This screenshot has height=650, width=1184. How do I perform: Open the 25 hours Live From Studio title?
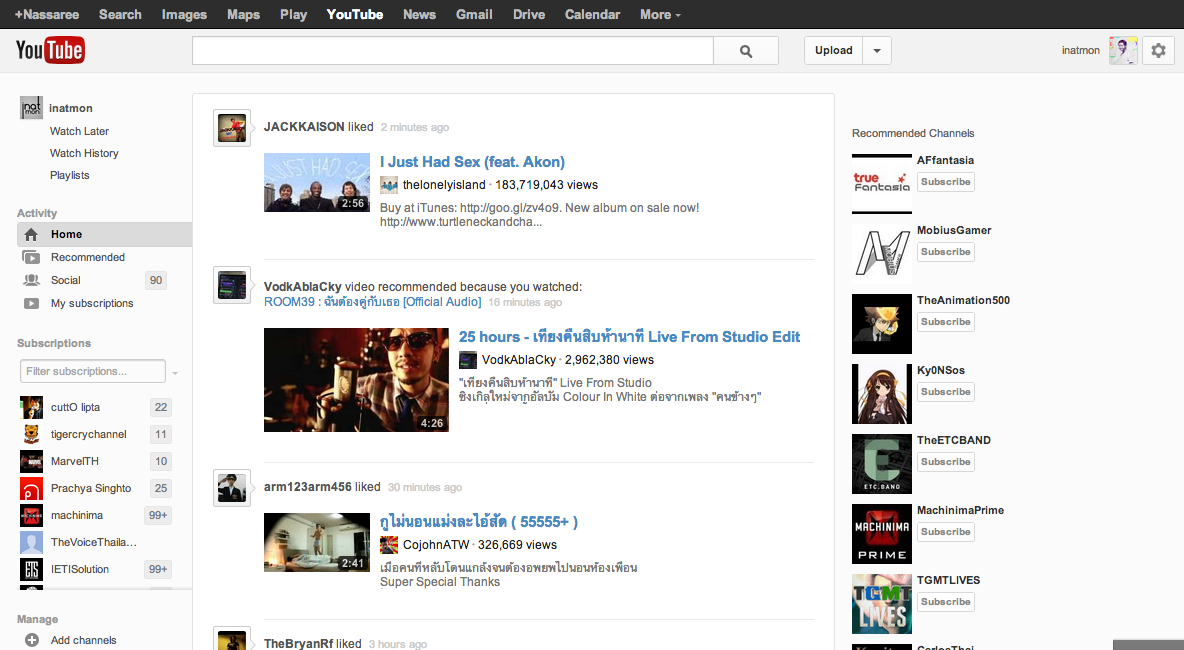629,337
